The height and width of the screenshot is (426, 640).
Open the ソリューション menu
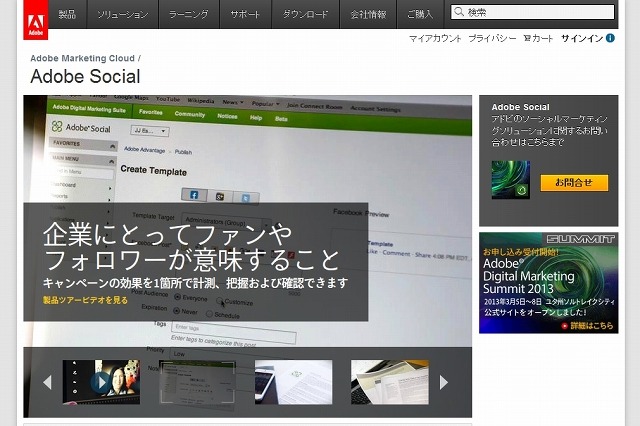click(122, 14)
